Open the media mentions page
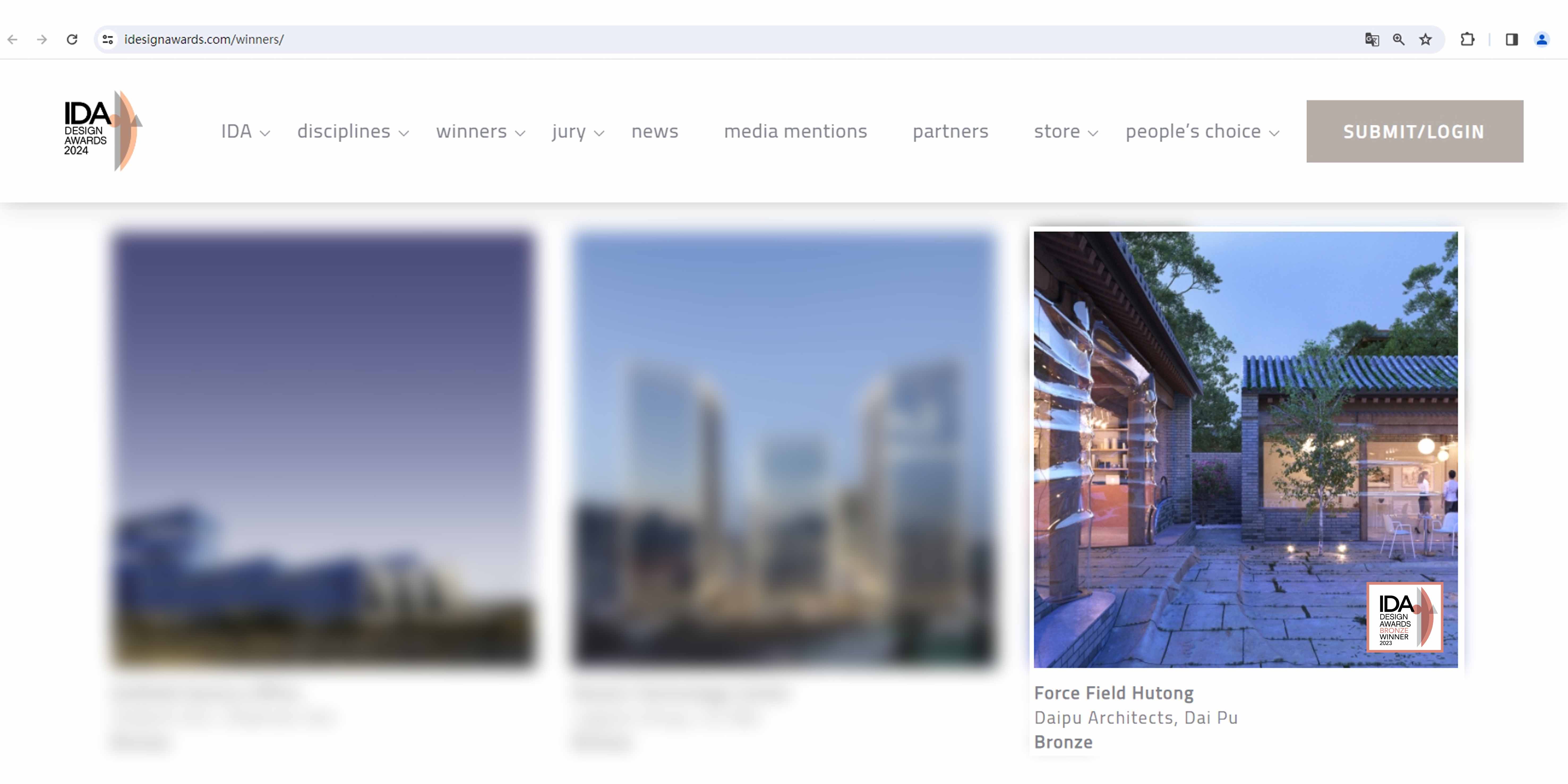This screenshot has height=784, width=1568. click(x=795, y=131)
